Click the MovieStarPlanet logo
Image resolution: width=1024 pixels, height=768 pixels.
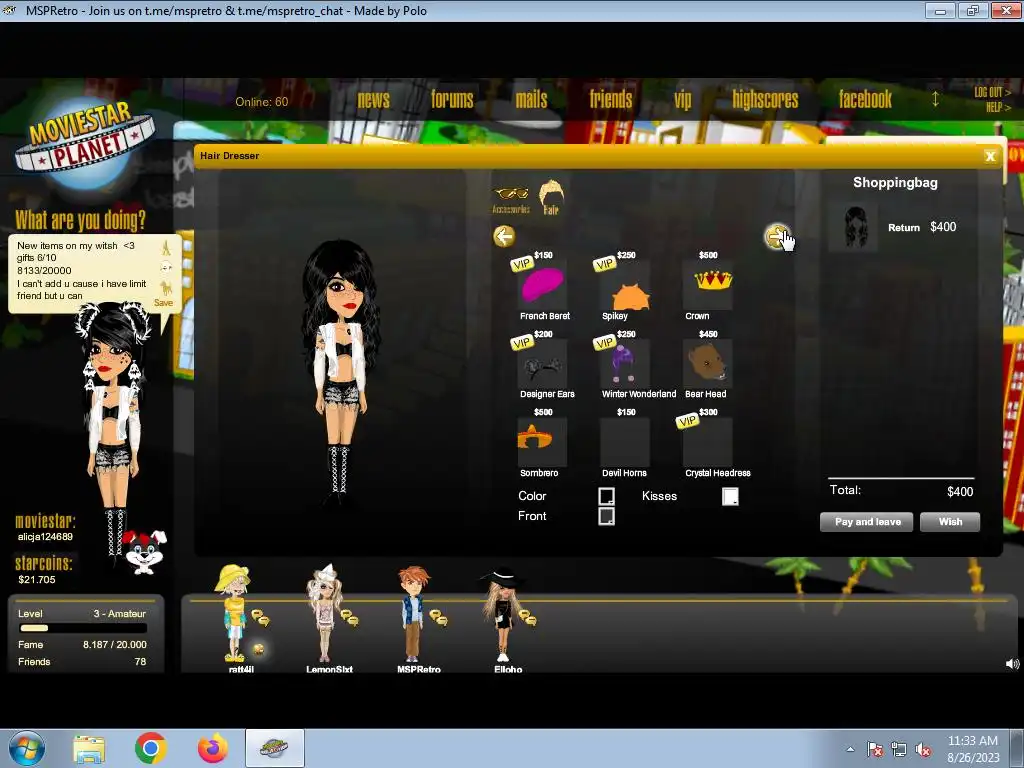[85, 145]
